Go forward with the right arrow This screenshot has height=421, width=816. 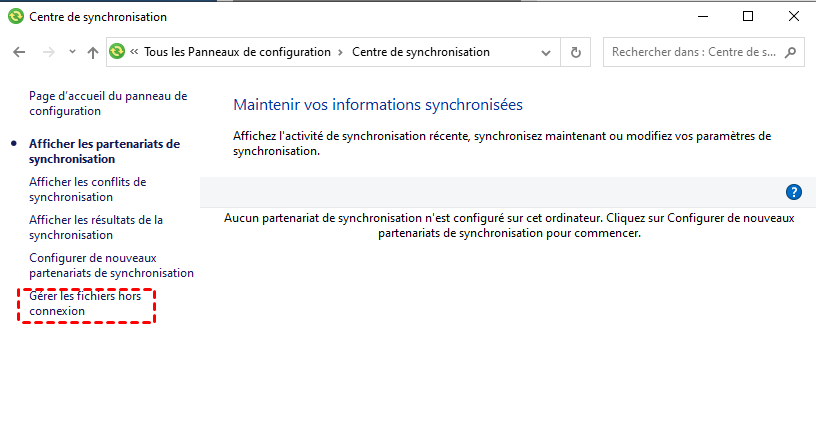pos(46,52)
